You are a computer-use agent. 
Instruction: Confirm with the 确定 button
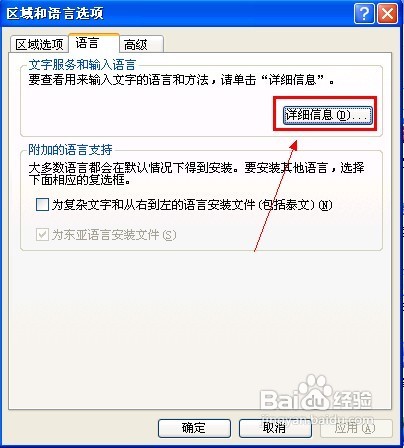tap(194, 428)
